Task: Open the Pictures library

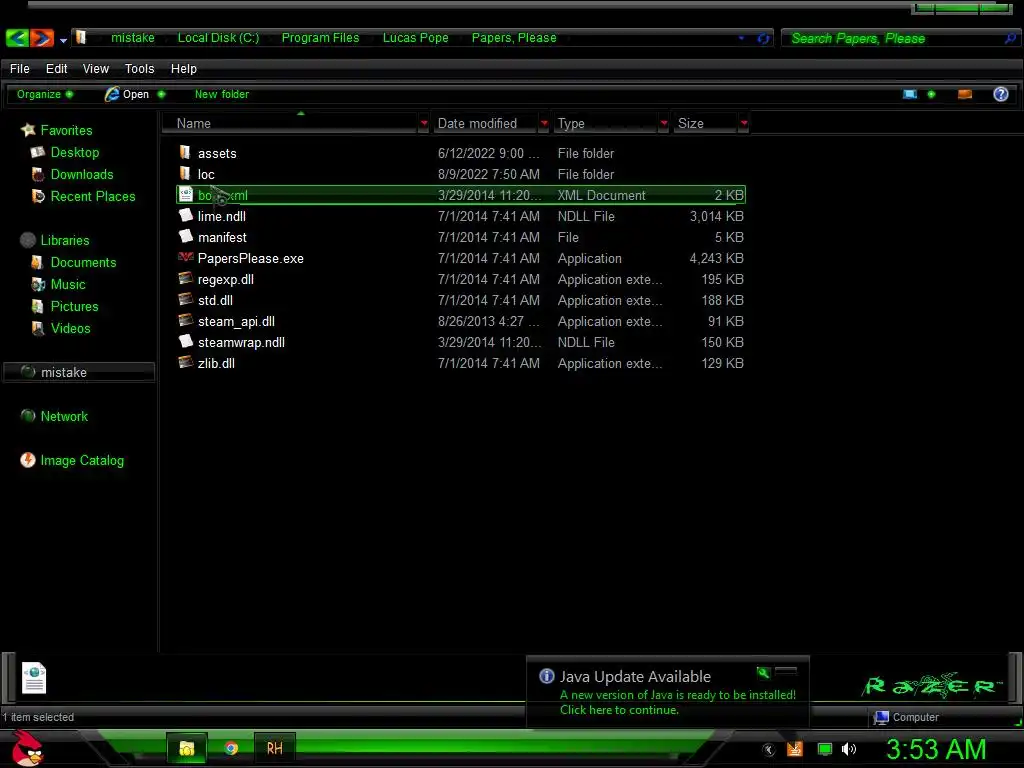Action: click(74, 306)
